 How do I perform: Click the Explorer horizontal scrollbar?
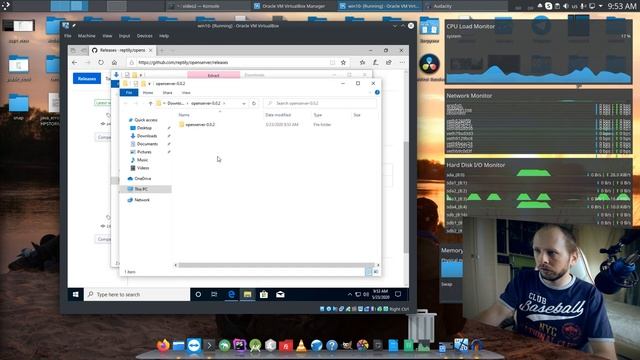coord(276,265)
